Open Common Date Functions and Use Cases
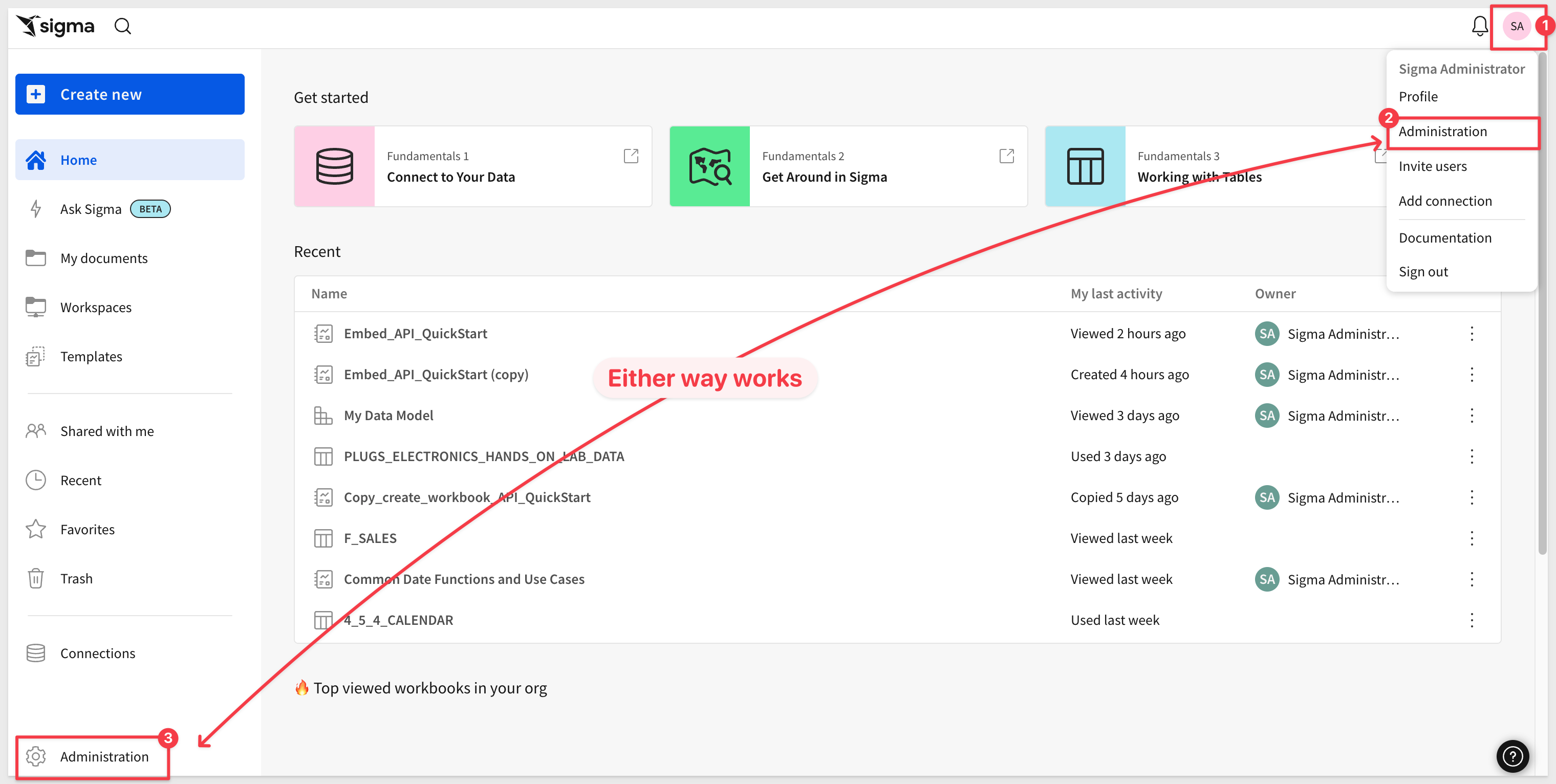The height and width of the screenshot is (784, 1556). pos(464,579)
